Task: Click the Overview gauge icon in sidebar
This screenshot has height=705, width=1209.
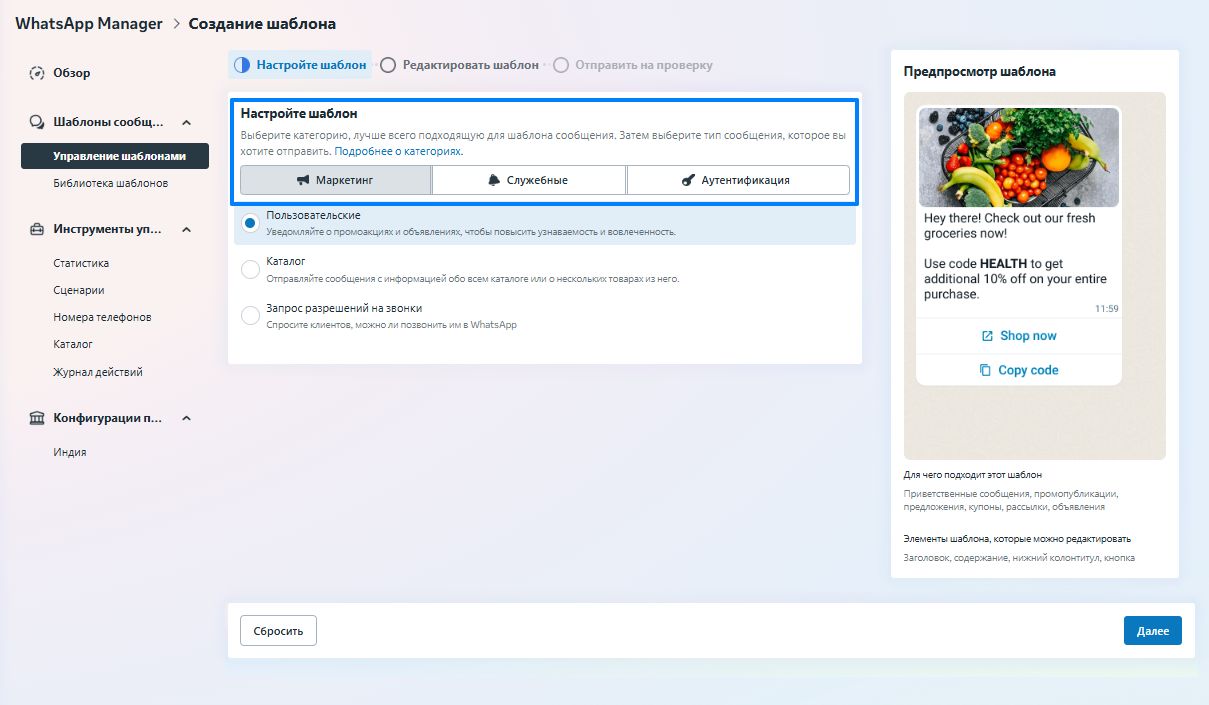Action: [37, 73]
